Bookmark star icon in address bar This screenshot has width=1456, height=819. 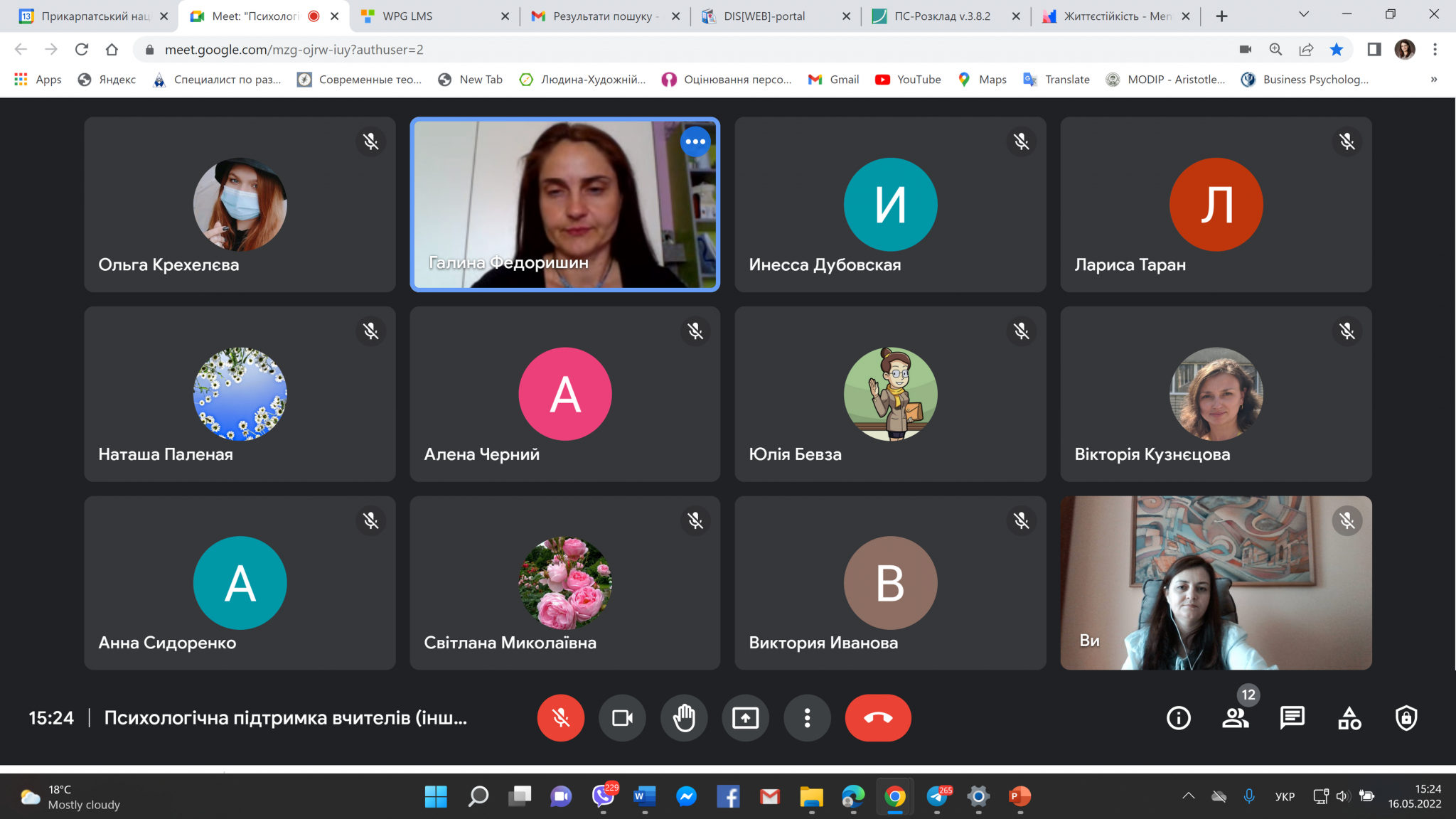click(x=1337, y=50)
